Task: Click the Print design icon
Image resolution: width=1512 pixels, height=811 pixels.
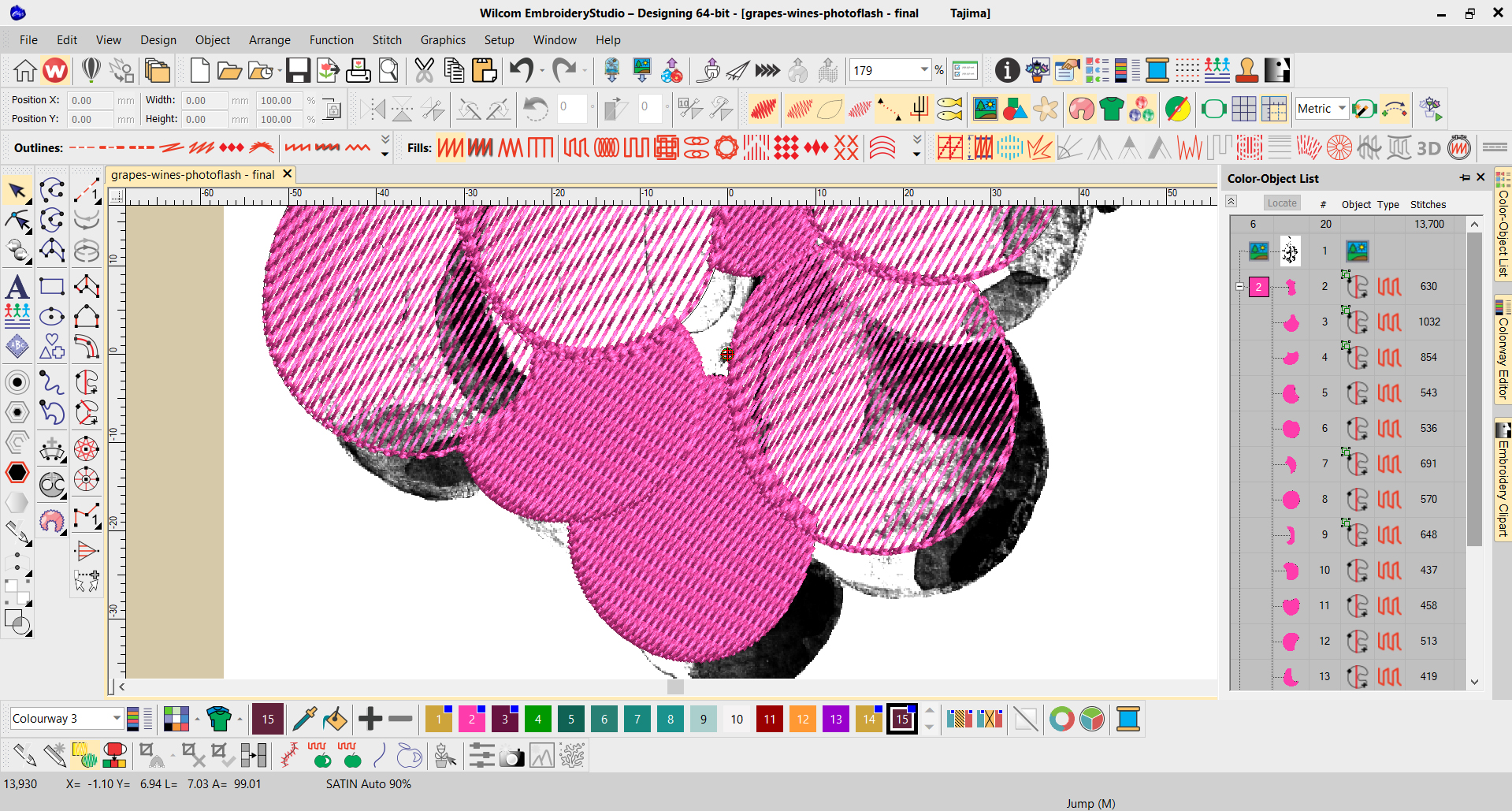Action: coord(358,71)
